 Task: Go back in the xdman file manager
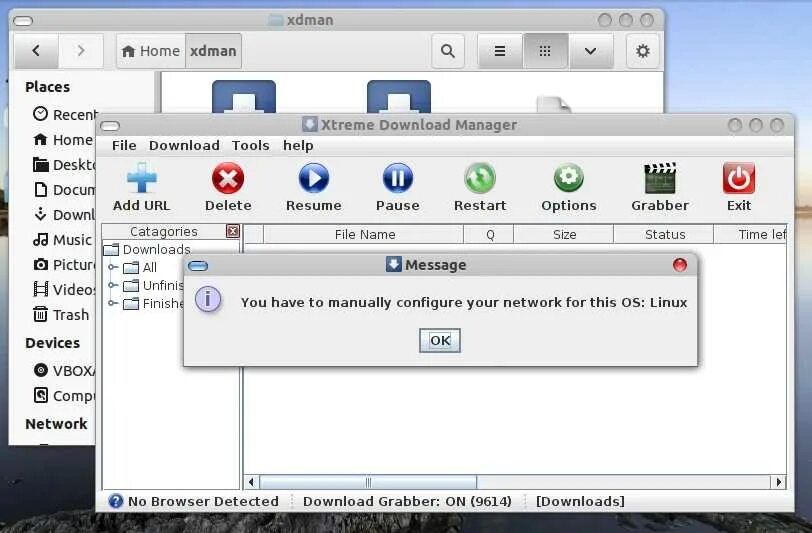coord(36,51)
